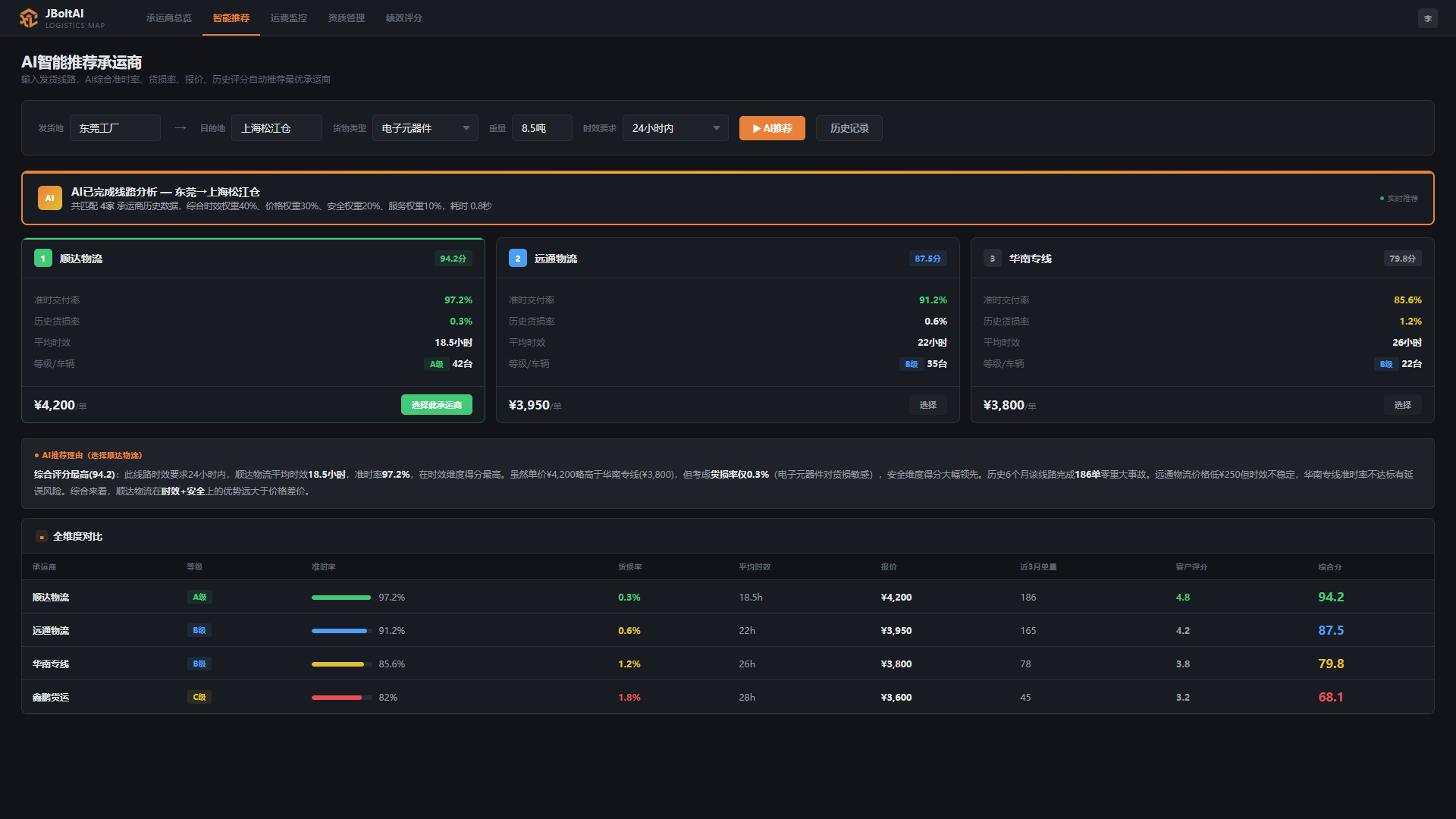Switch to the 运费监控 tab
The image size is (1456, 819).
(x=289, y=18)
